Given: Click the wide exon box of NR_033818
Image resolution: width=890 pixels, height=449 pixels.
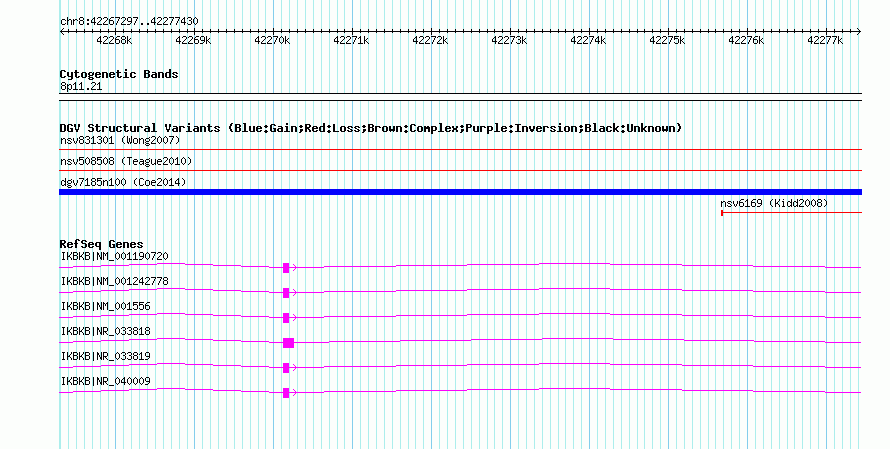Looking at the screenshot, I should pos(288,343).
